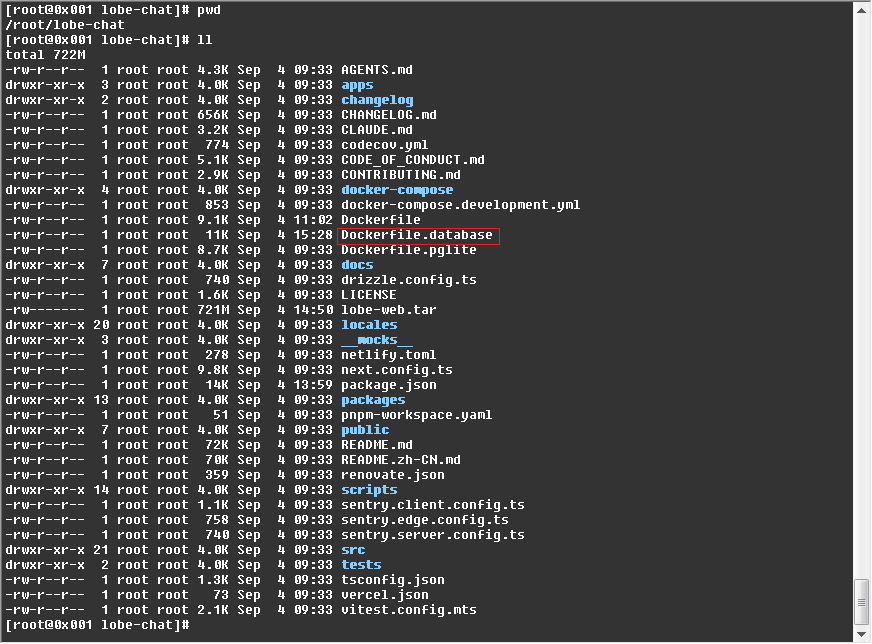Click the changelog directory entry

point(377,100)
